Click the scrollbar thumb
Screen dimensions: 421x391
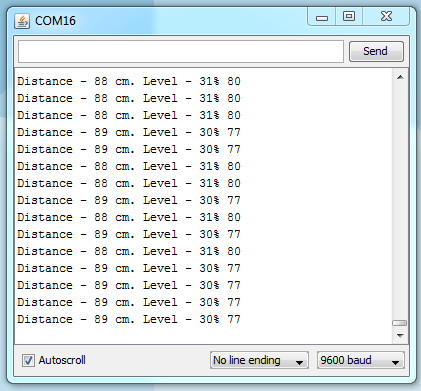coord(400,323)
